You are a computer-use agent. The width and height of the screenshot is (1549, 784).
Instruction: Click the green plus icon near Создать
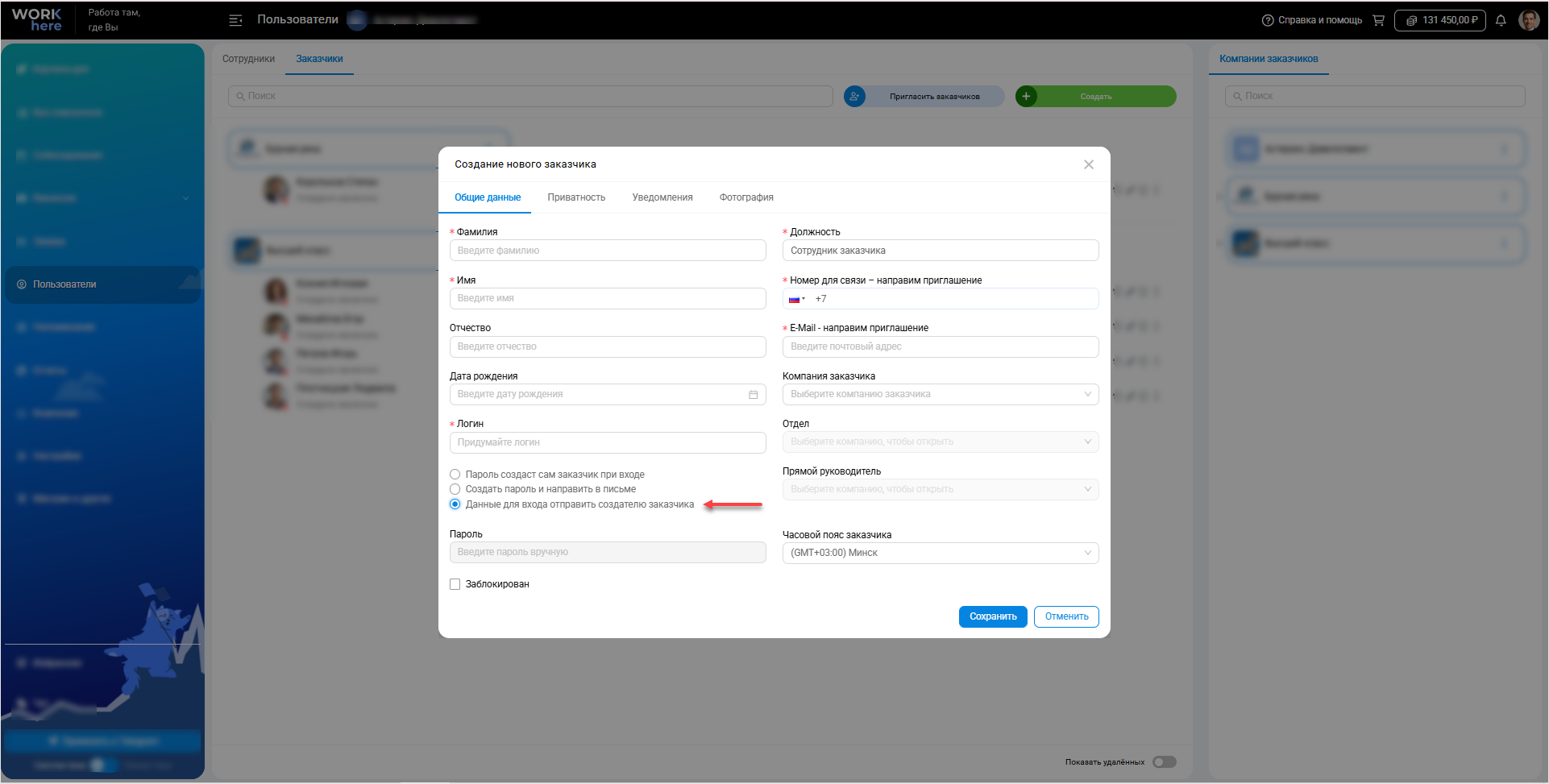pyautogui.click(x=1026, y=97)
